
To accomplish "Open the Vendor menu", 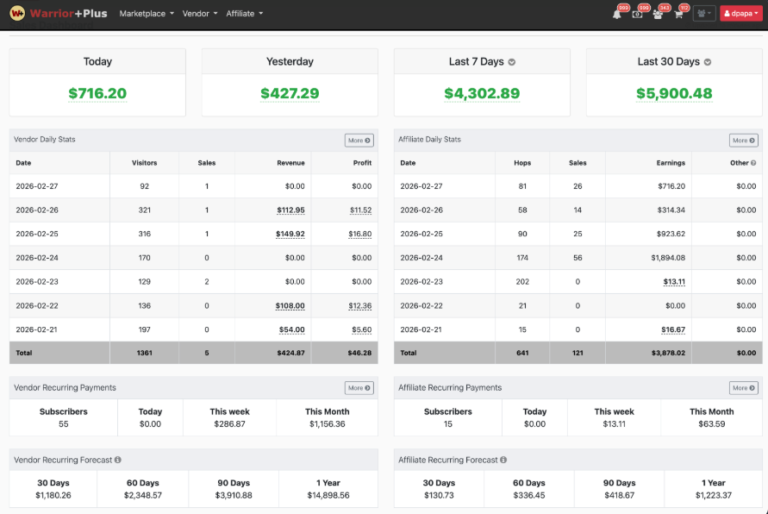I will pyautogui.click(x=199, y=14).
